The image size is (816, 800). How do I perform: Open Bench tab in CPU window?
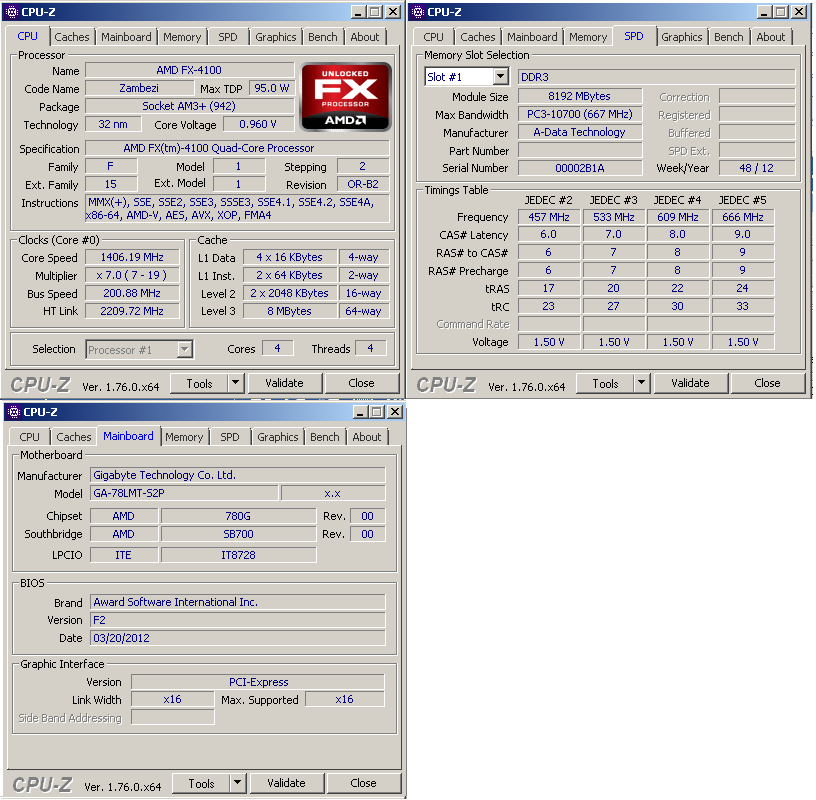pos(323,37)
